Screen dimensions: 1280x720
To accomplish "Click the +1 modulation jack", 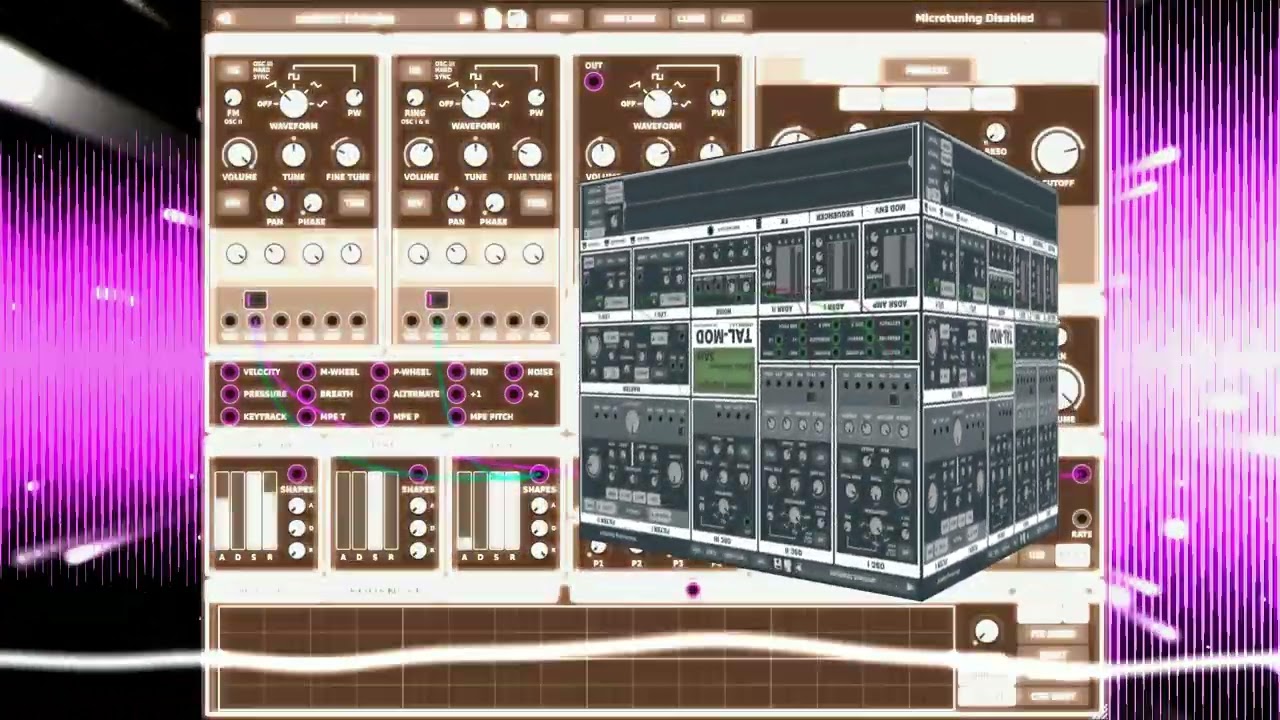I will click(456, 394).
